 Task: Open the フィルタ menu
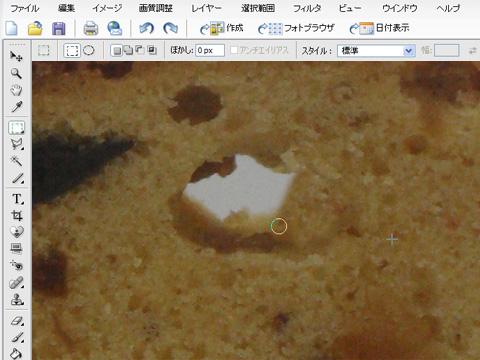point(307,8)
